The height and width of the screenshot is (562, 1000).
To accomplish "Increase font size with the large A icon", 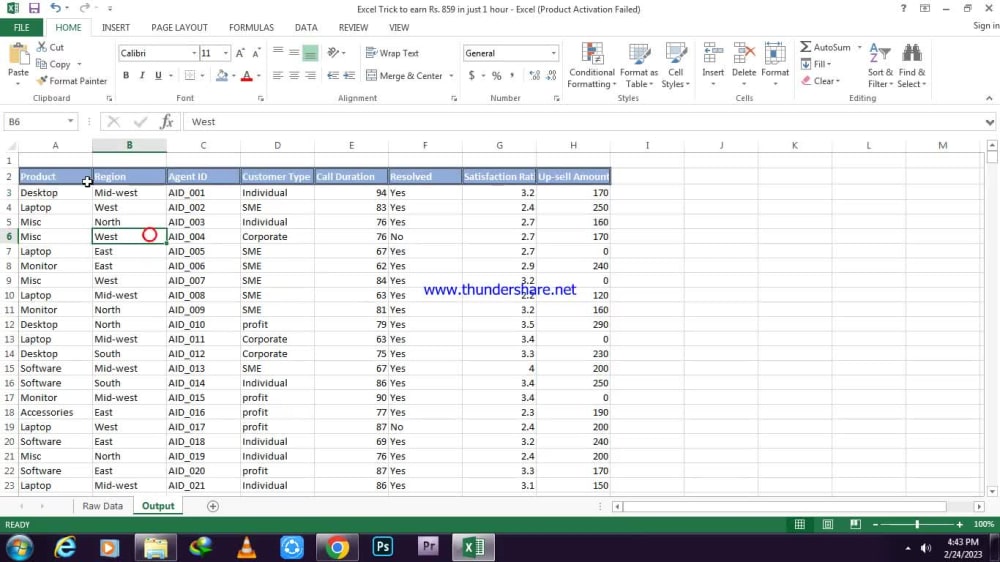I will point(240,54).
